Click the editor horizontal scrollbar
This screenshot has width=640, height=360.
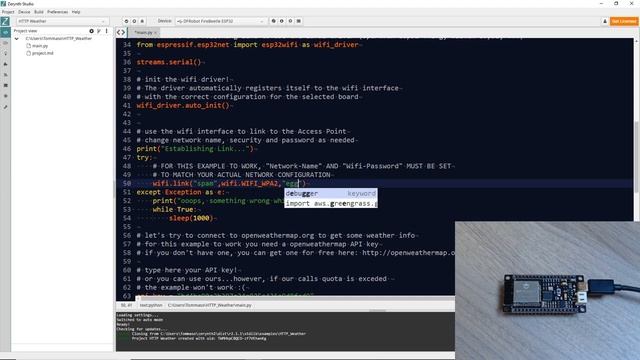(298, 298)
